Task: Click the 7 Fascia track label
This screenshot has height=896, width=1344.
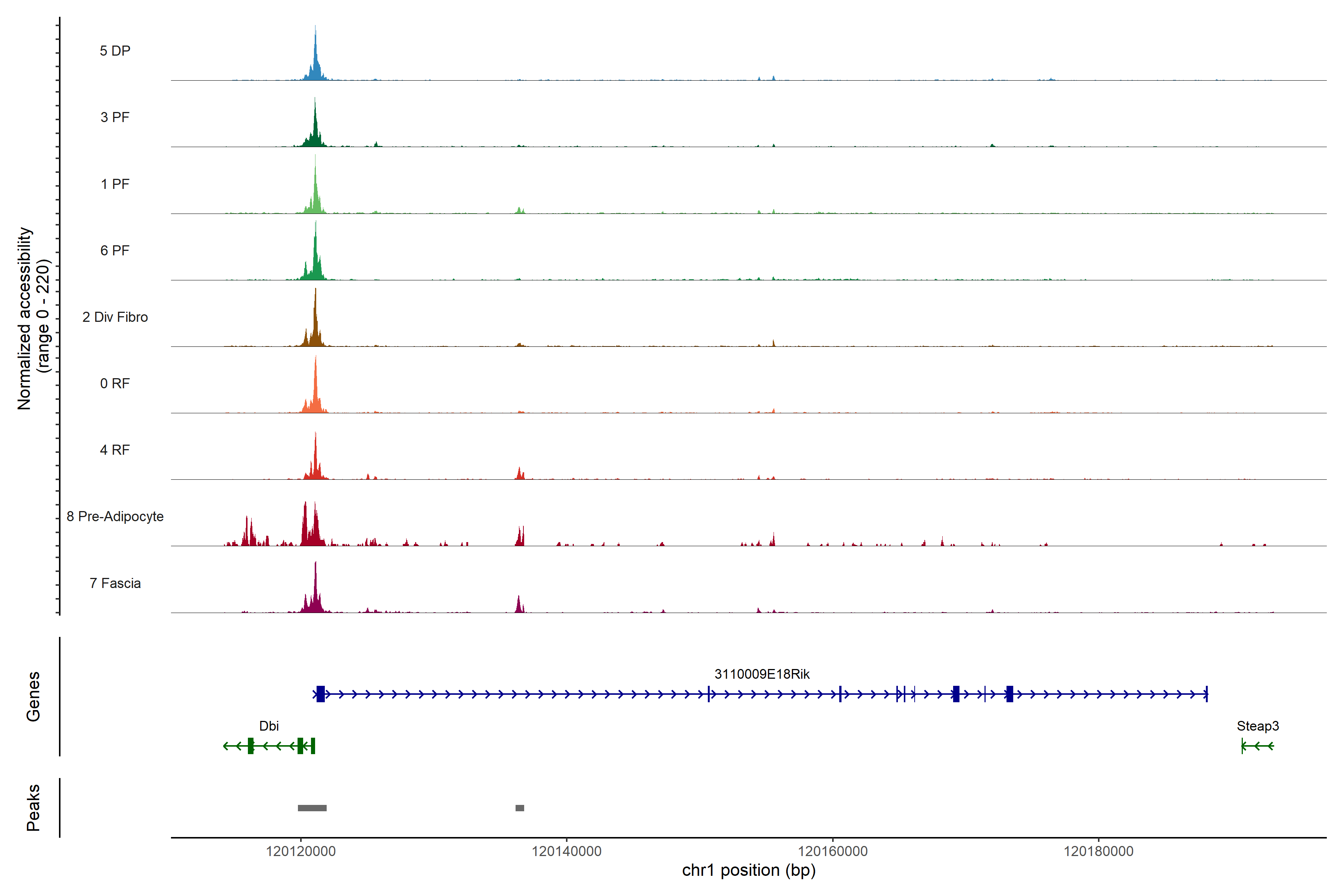Action: (115, 583)
